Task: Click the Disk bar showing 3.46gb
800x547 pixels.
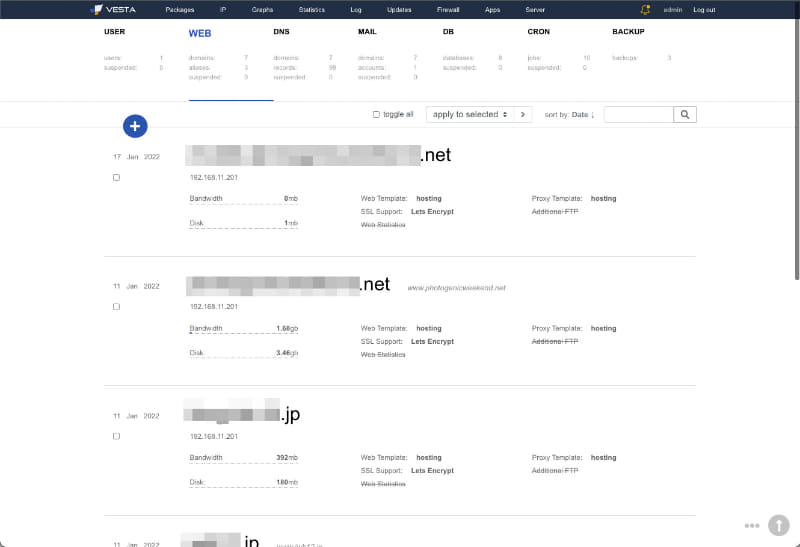Action: coord(243,354)
